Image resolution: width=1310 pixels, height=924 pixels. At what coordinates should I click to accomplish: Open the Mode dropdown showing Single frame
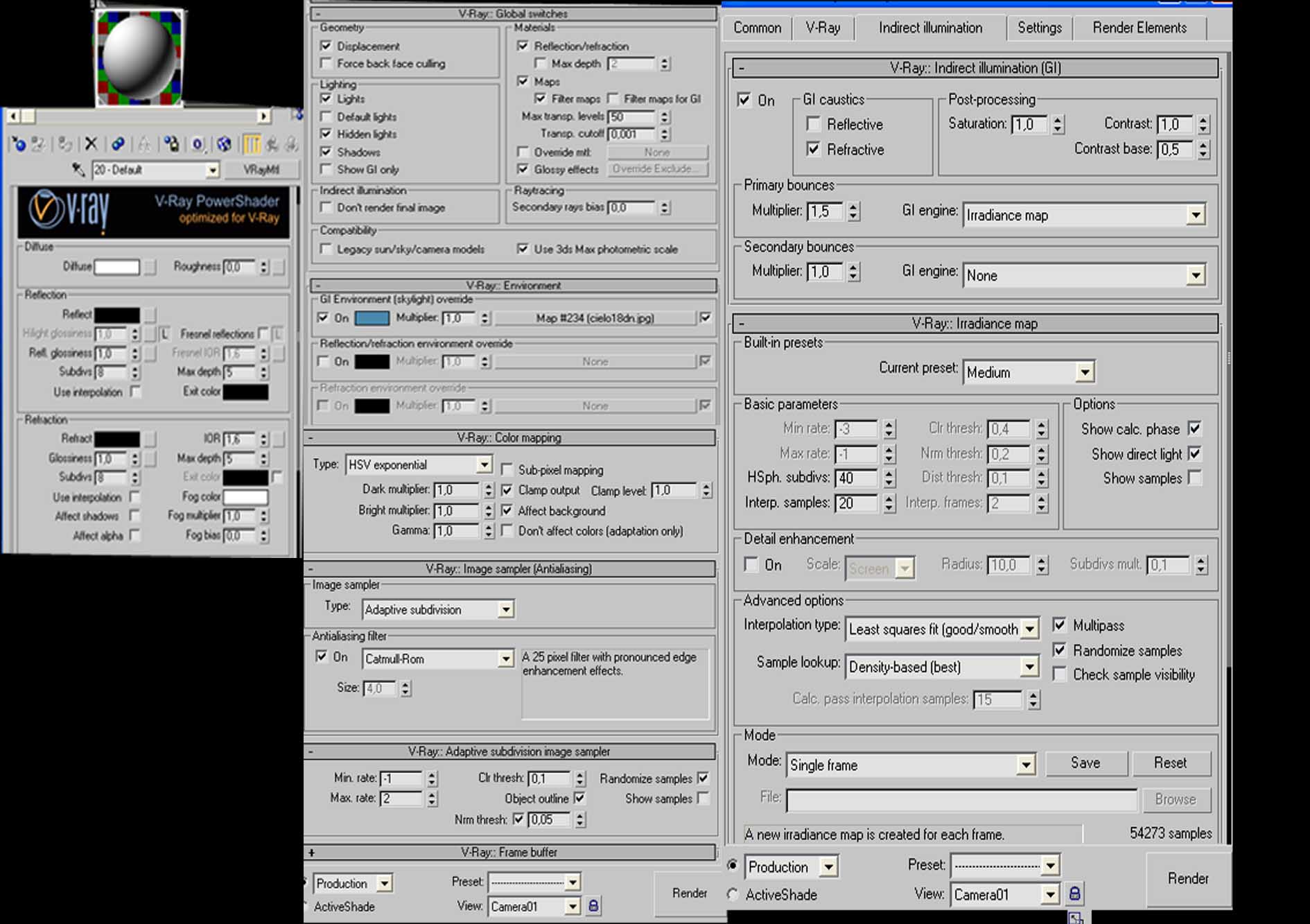point(1026,765)
